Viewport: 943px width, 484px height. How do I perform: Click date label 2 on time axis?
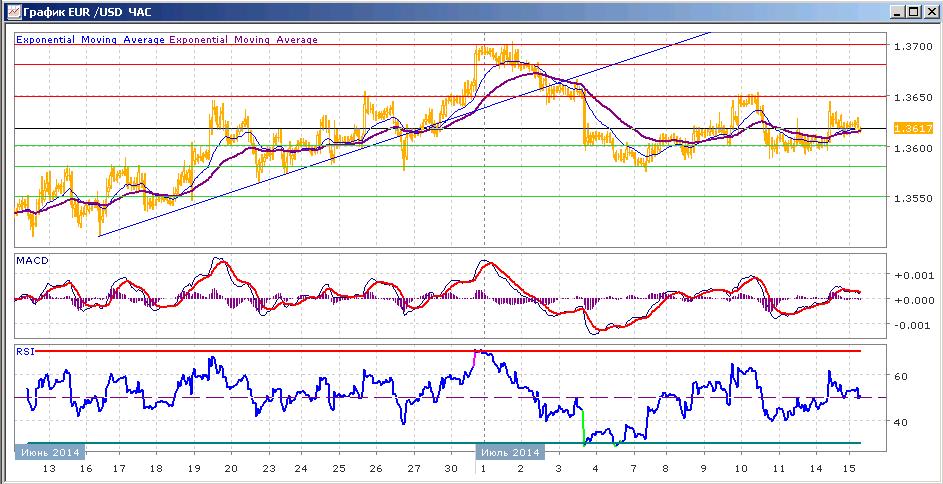(x=521, y=469)
